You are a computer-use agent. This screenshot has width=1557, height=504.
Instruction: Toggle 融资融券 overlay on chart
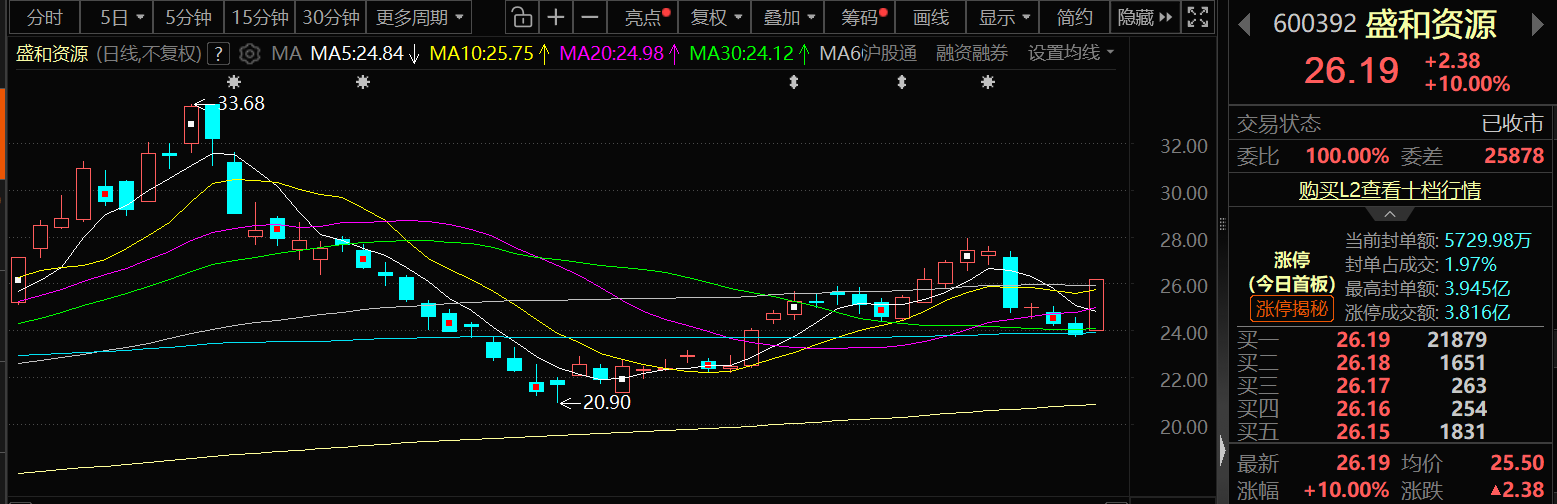pos(972,54)
